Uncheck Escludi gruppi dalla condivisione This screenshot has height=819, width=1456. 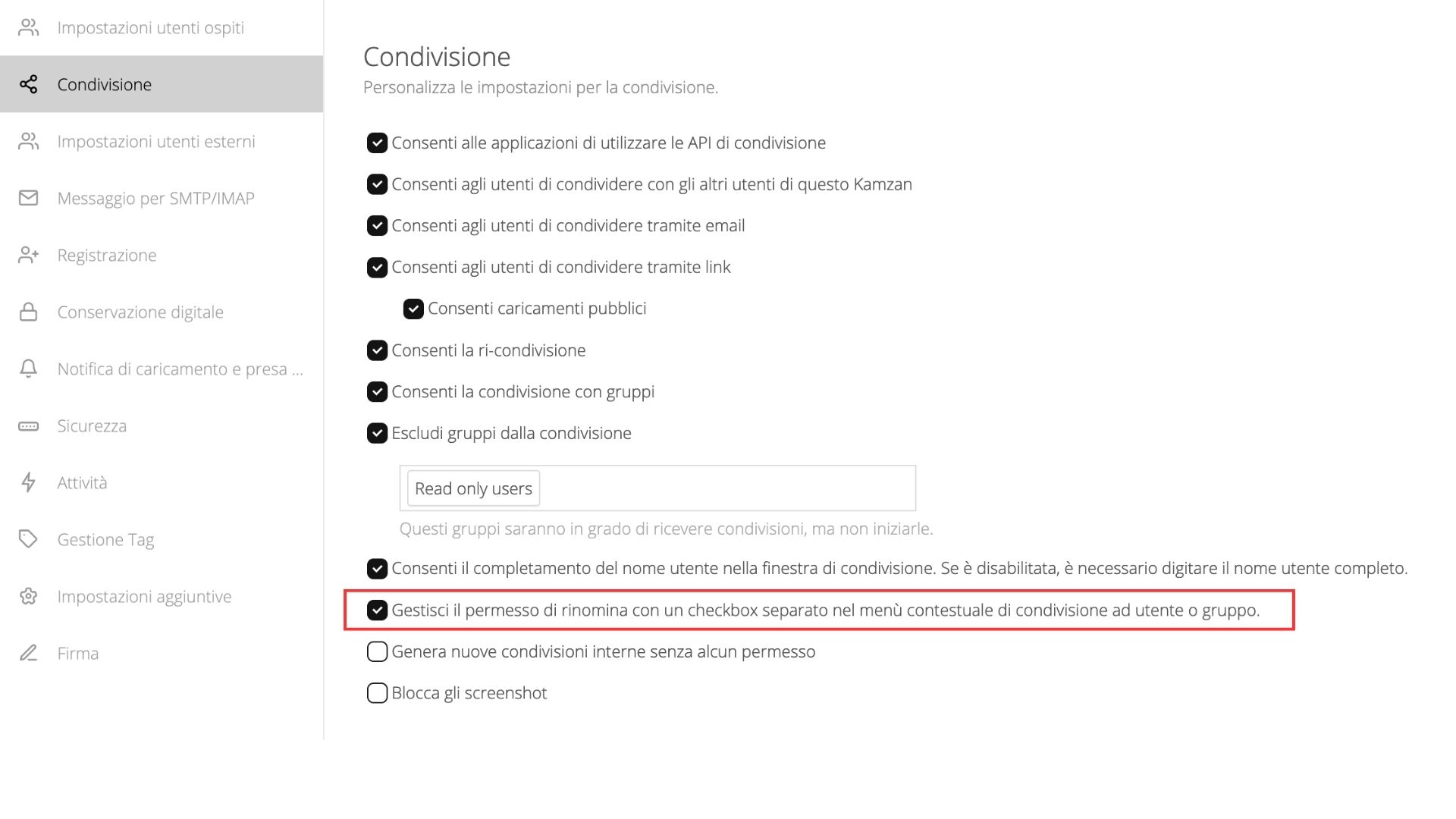click(x=377, y=433)
